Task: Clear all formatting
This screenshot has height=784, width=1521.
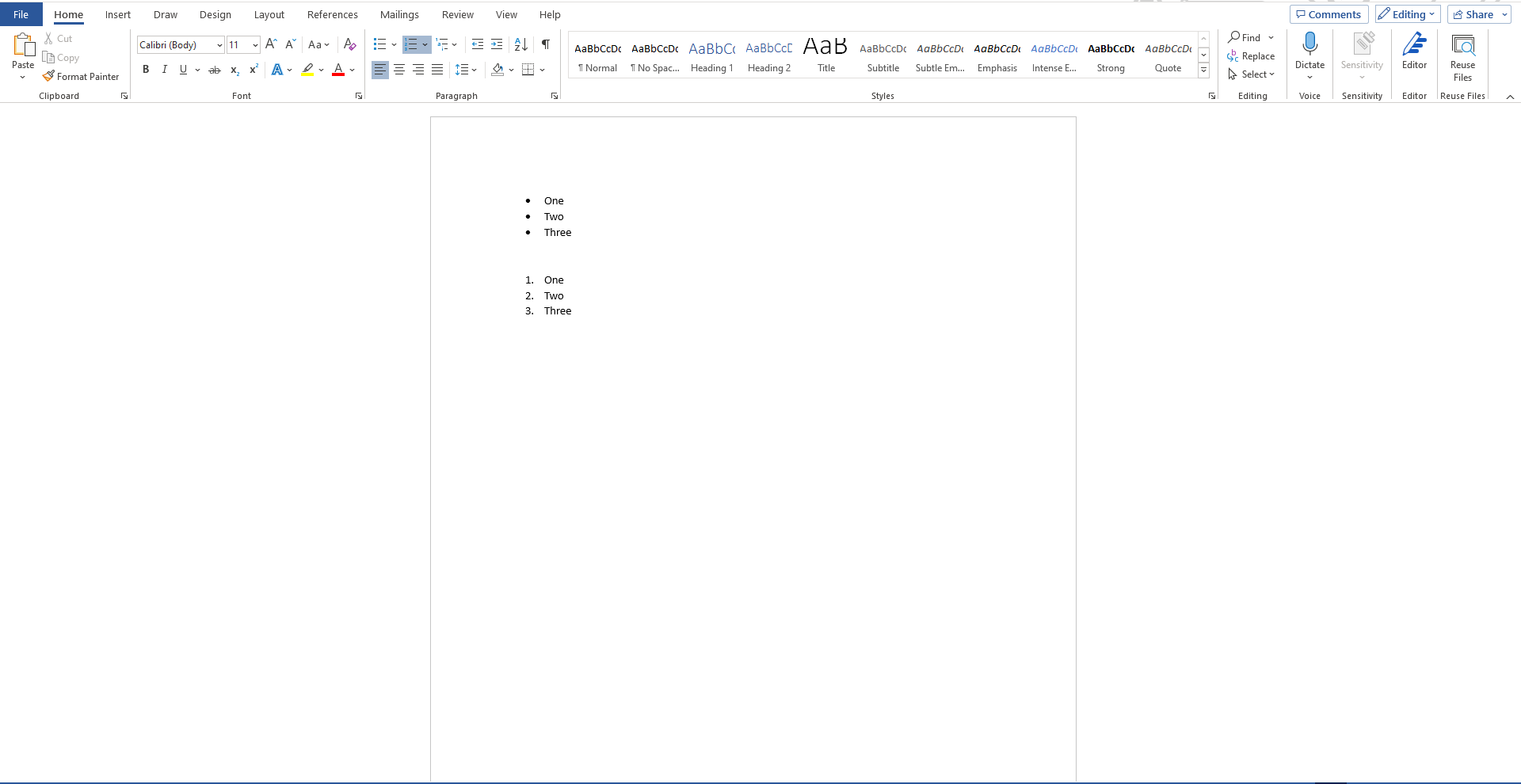Action: point(349,44)
